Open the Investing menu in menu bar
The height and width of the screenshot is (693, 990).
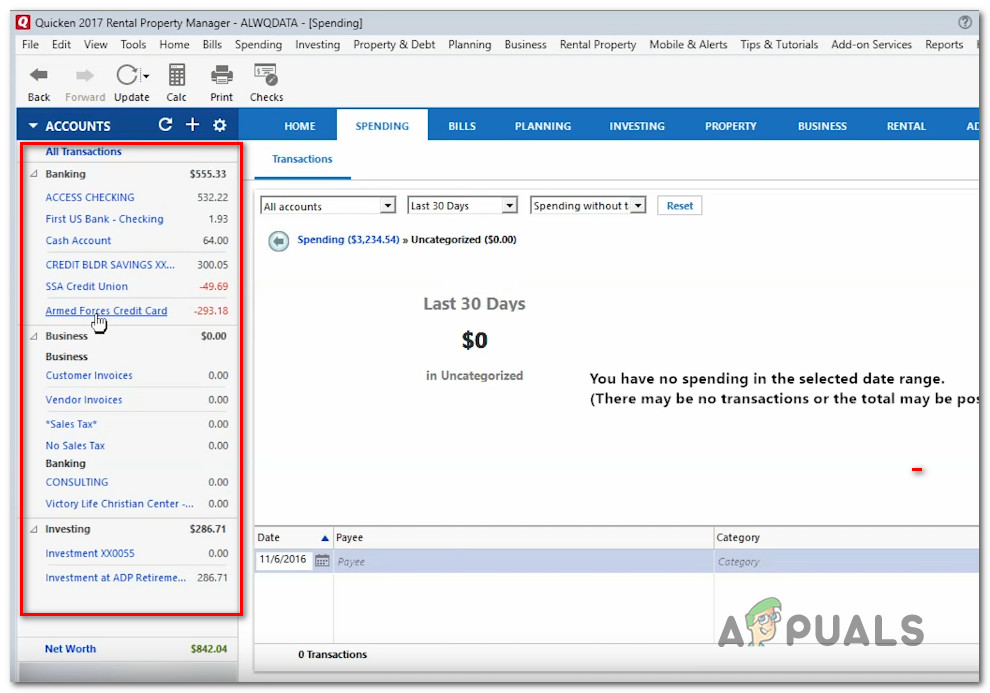pyautogui.click(x=318, y=44)
